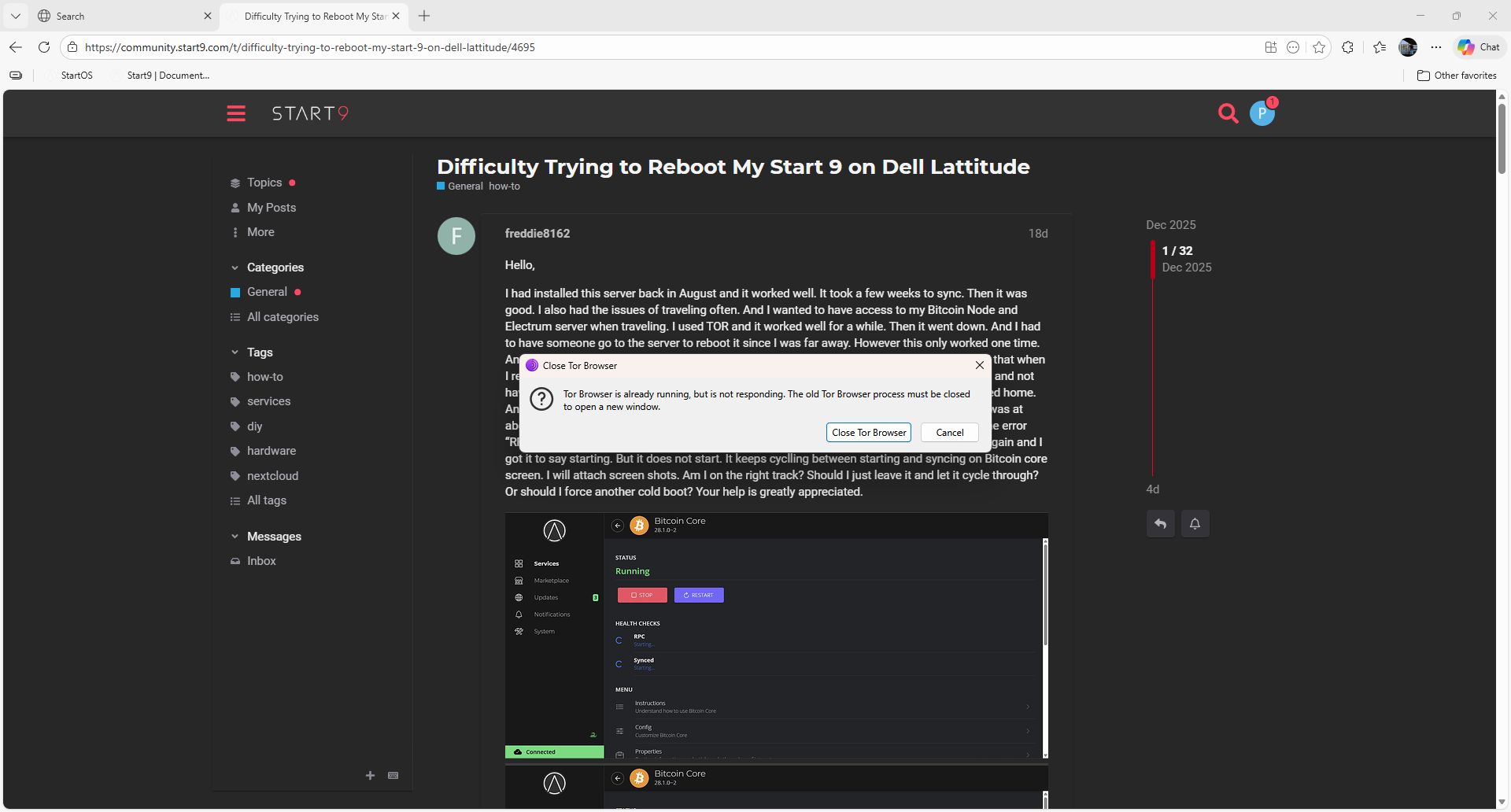
Task: Click Cancel in the Tor dialog
Action: pyautogui.click(x=949, y=433)
